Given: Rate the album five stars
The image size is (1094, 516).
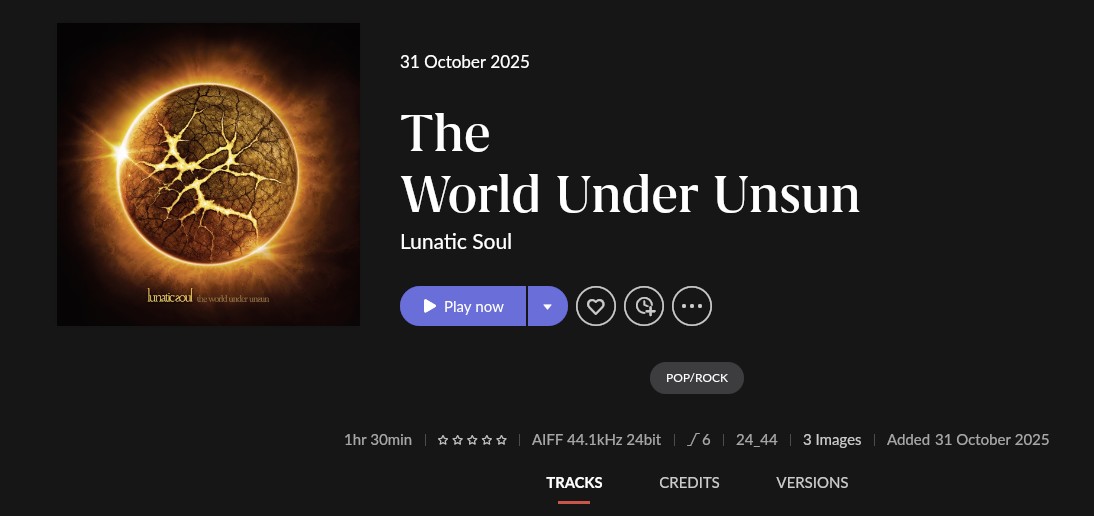Looking at the screenshot, I should (x=501, y=440).
